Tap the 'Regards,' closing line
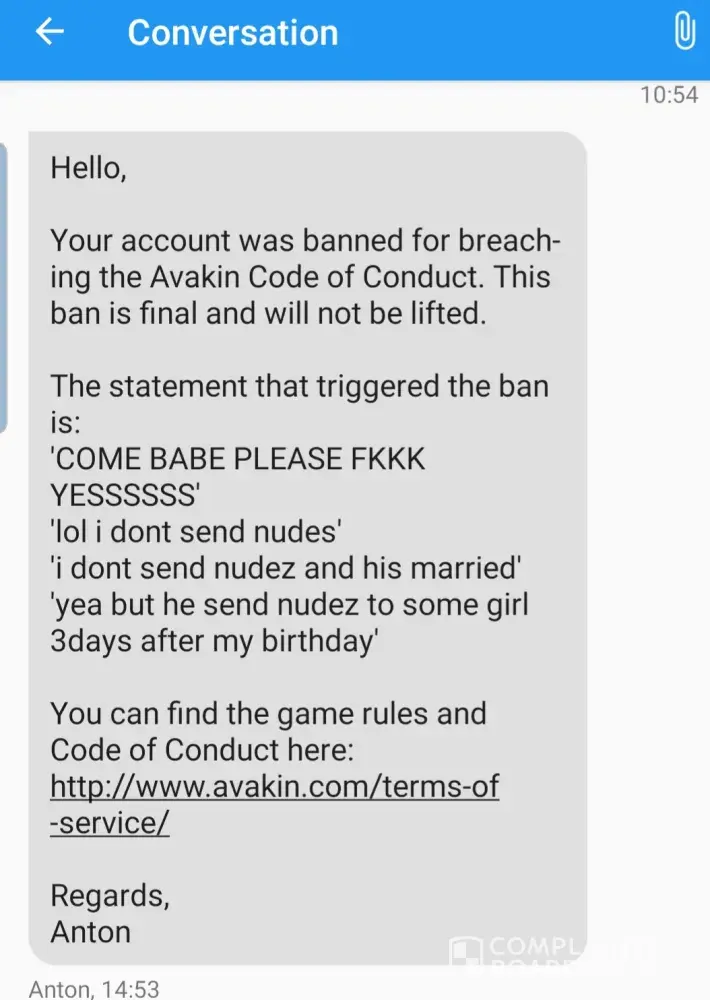The width and height of the screenshot is (710, 1000). [110, 895]
